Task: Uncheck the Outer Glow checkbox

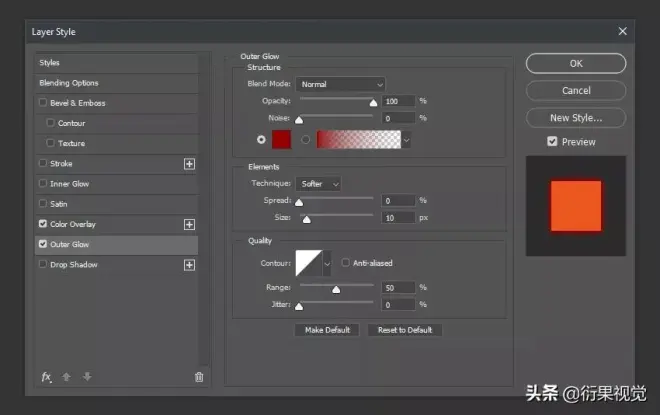Action: coord(43,244)
